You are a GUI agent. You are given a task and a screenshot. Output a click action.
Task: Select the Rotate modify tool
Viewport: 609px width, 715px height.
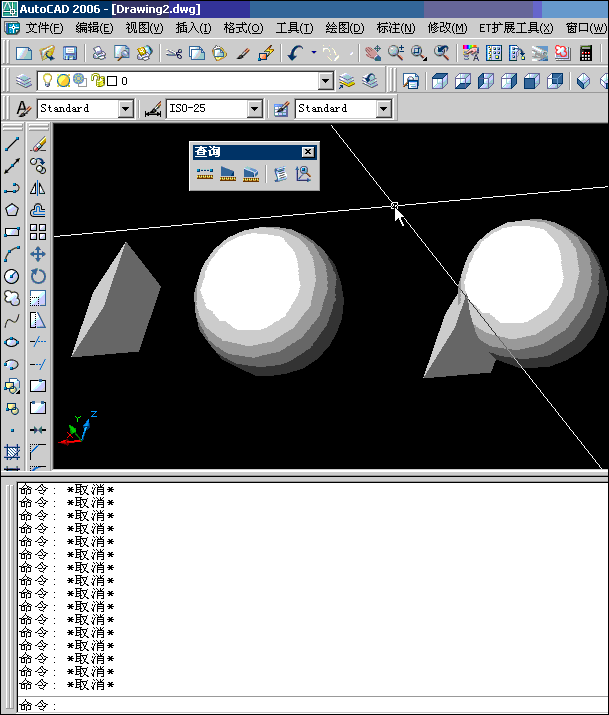pos(38,276)
